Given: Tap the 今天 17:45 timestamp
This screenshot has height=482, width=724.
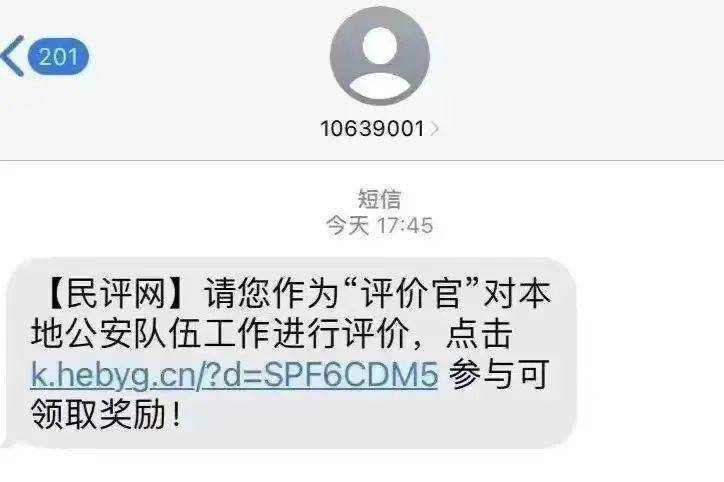Looking at the screenshot, I should [380, 226].
